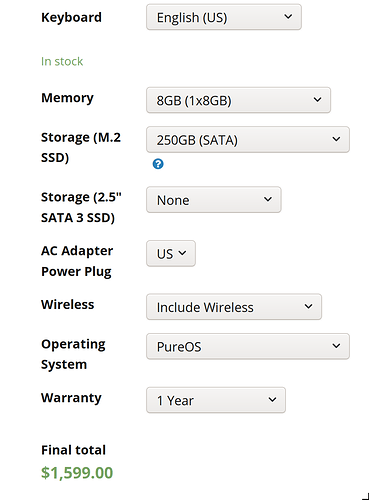Open the Keyboard dropdown showing English (US)
The height and width of the screenshot is (500, 369).
click(224, 17)
